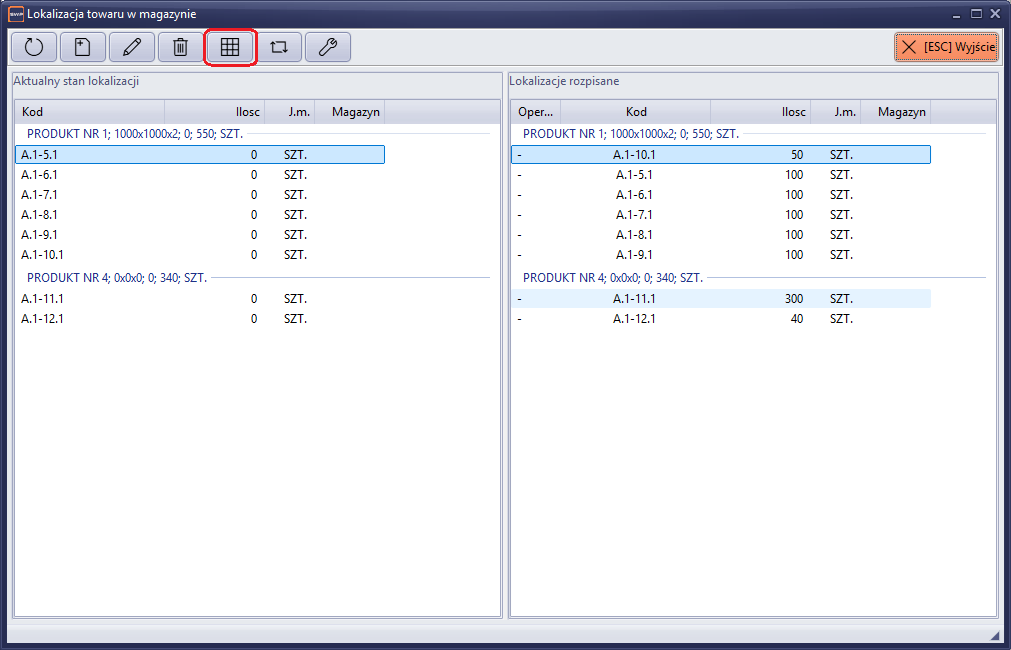The height and width of the screenshot is (650, 1011).
Task: Sort left table by Kod column header
Action: (90, 112)
